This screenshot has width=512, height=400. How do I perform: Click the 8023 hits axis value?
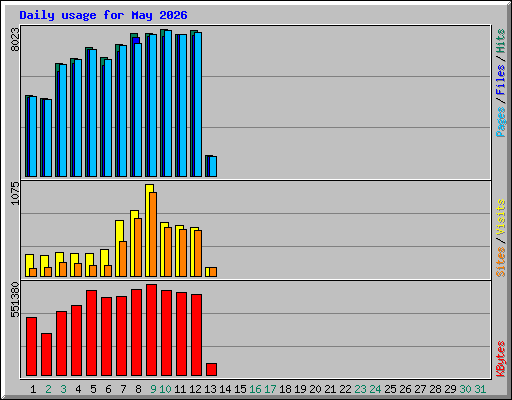coord(15,39)
